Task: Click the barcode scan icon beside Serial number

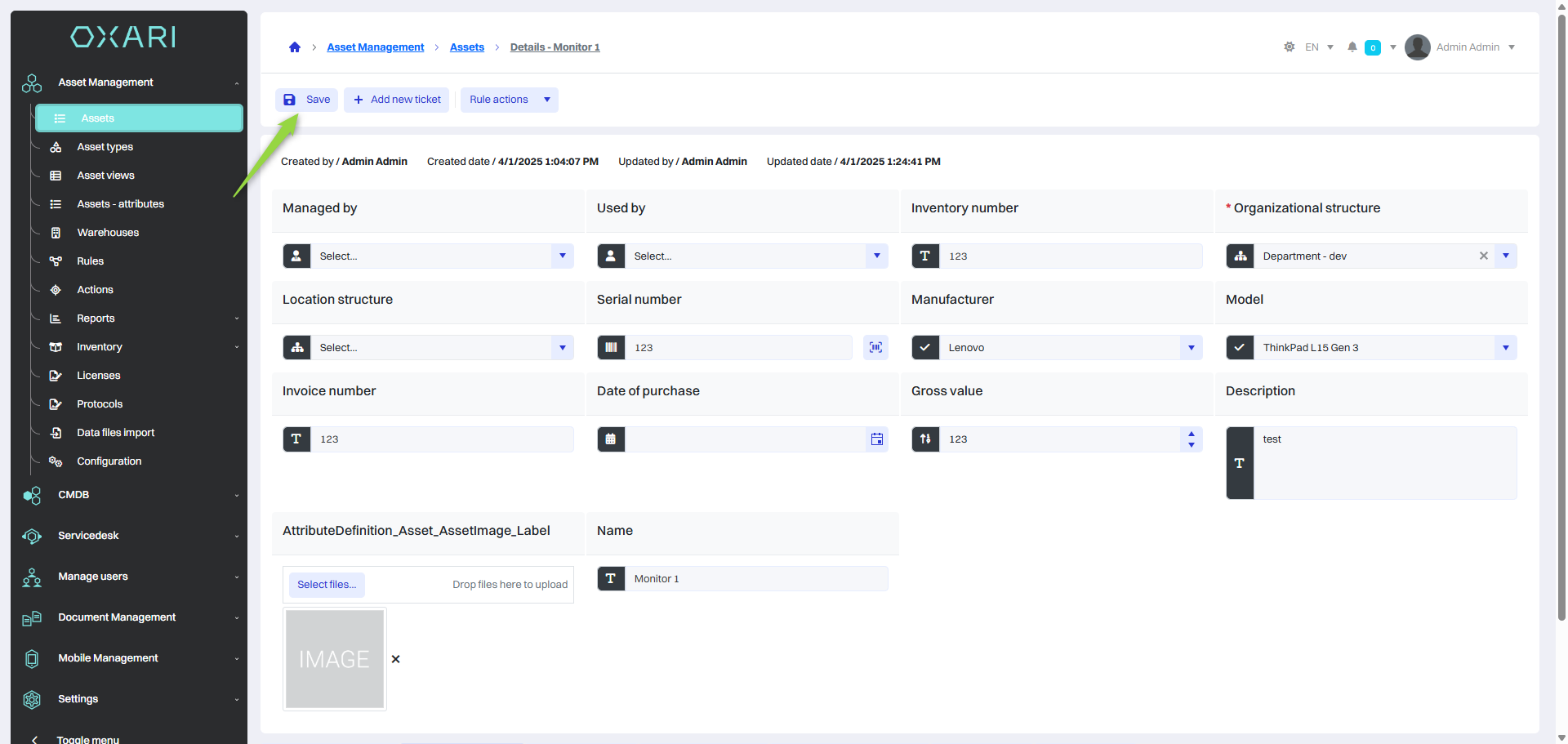Action: tap(875, 348)
